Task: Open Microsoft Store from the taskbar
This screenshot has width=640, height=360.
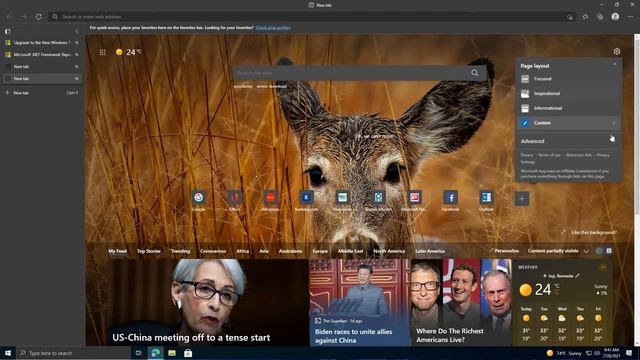Action: (188, 353)
